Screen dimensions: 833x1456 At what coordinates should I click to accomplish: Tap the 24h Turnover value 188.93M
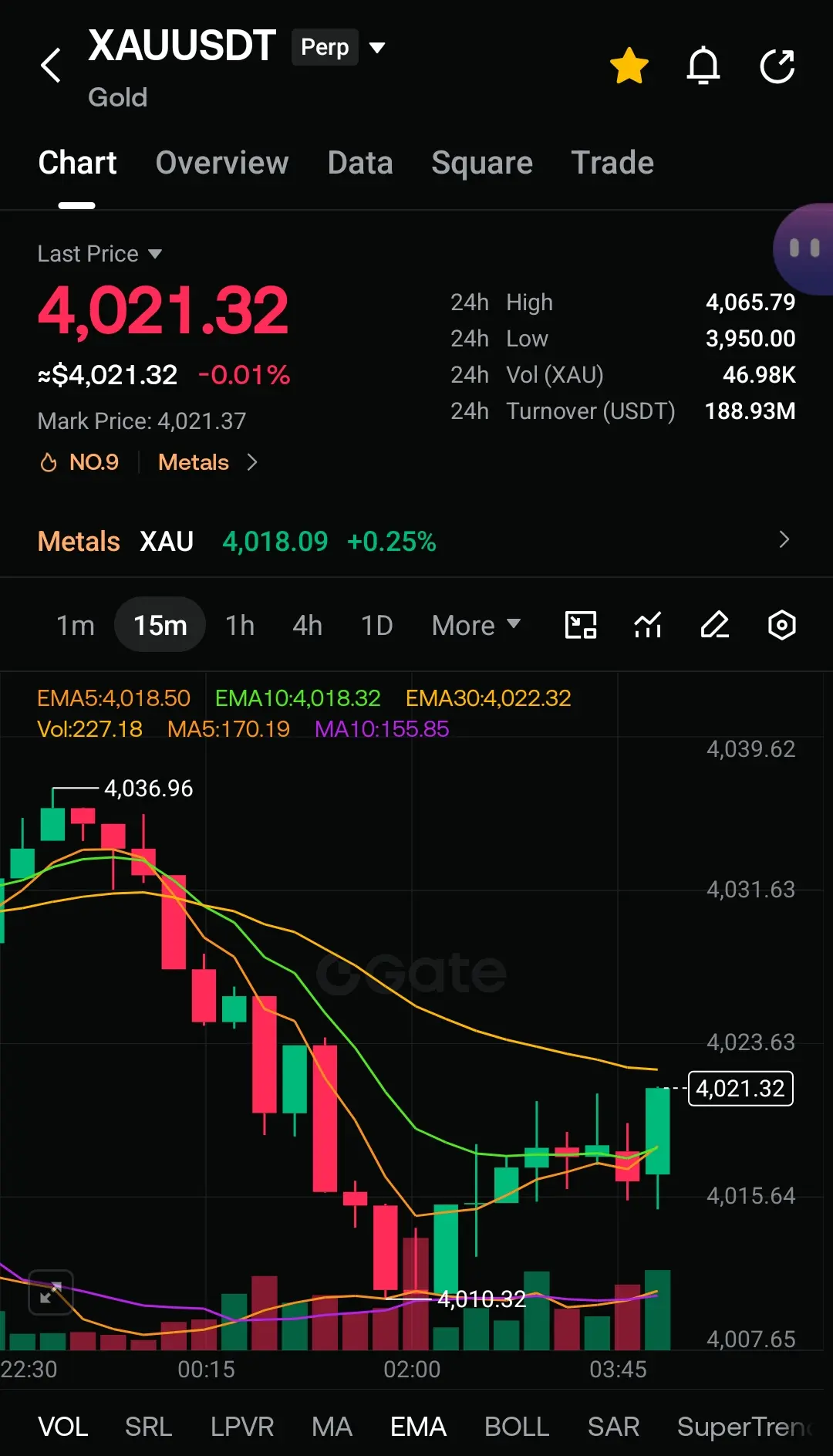click(750, 410)
